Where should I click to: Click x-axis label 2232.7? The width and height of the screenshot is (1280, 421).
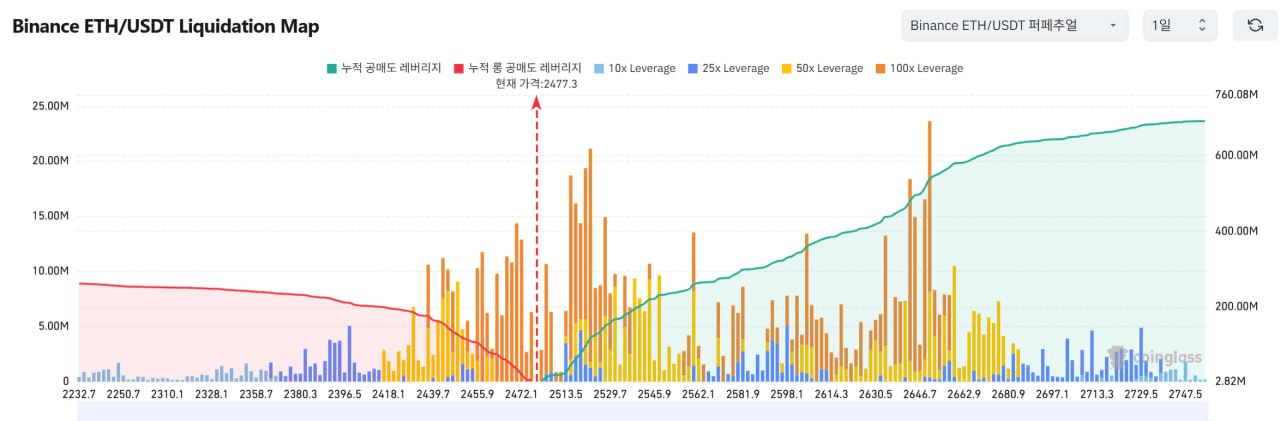click(x=79, y=394)
